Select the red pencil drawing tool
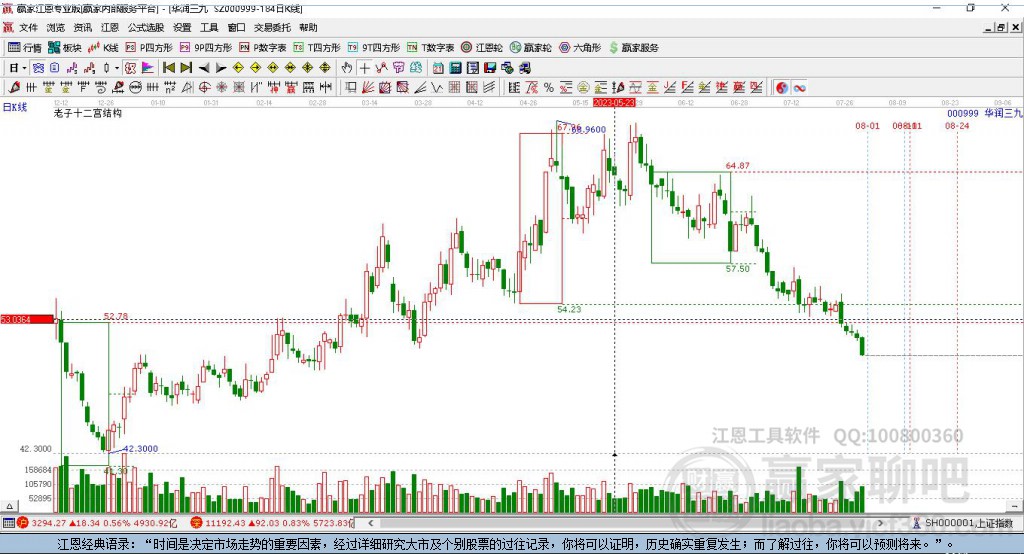The height and width of the screenshot is (554, 1024). [14, 88]
